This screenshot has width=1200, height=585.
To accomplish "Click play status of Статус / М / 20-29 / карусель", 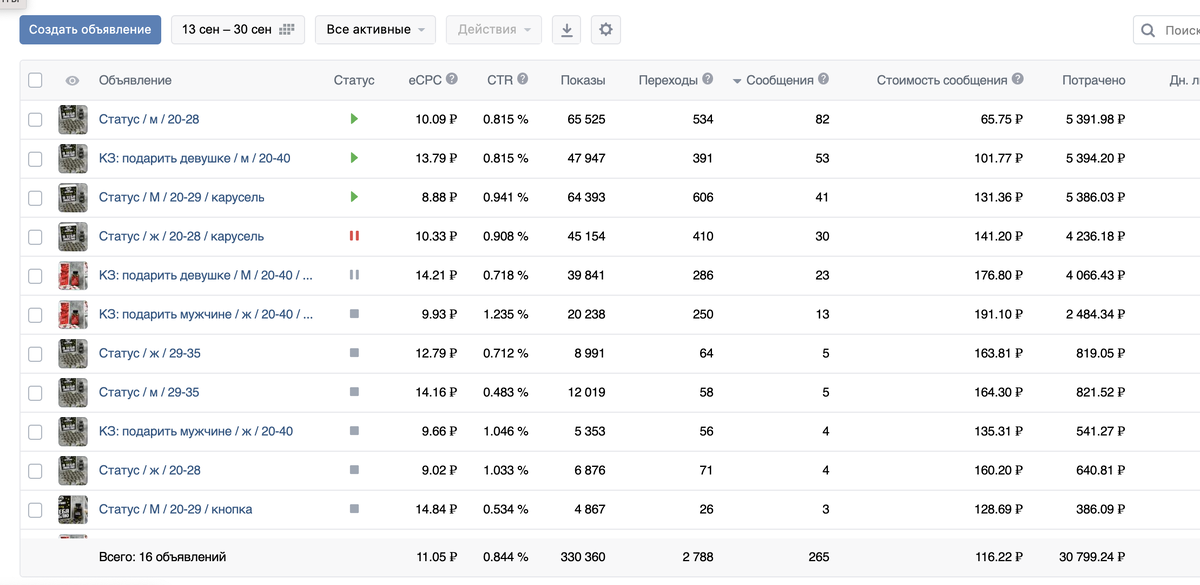I will point(354,197).
